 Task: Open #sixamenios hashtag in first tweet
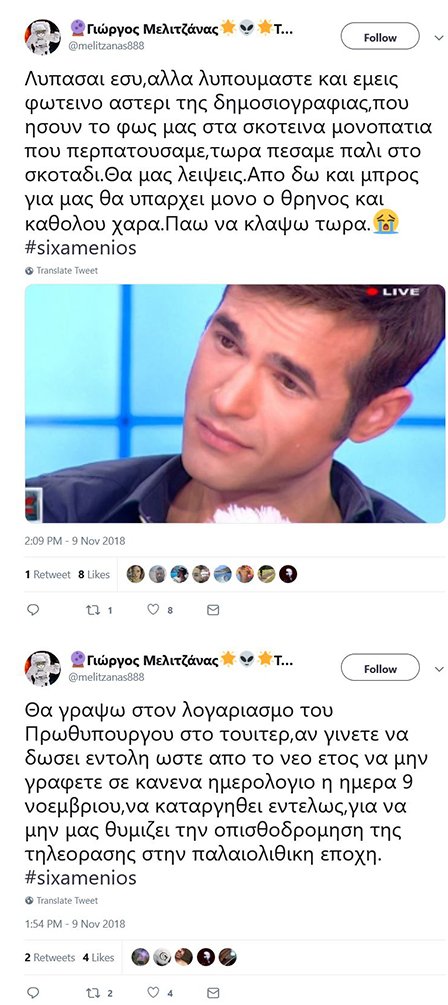(x=81, y=248)
